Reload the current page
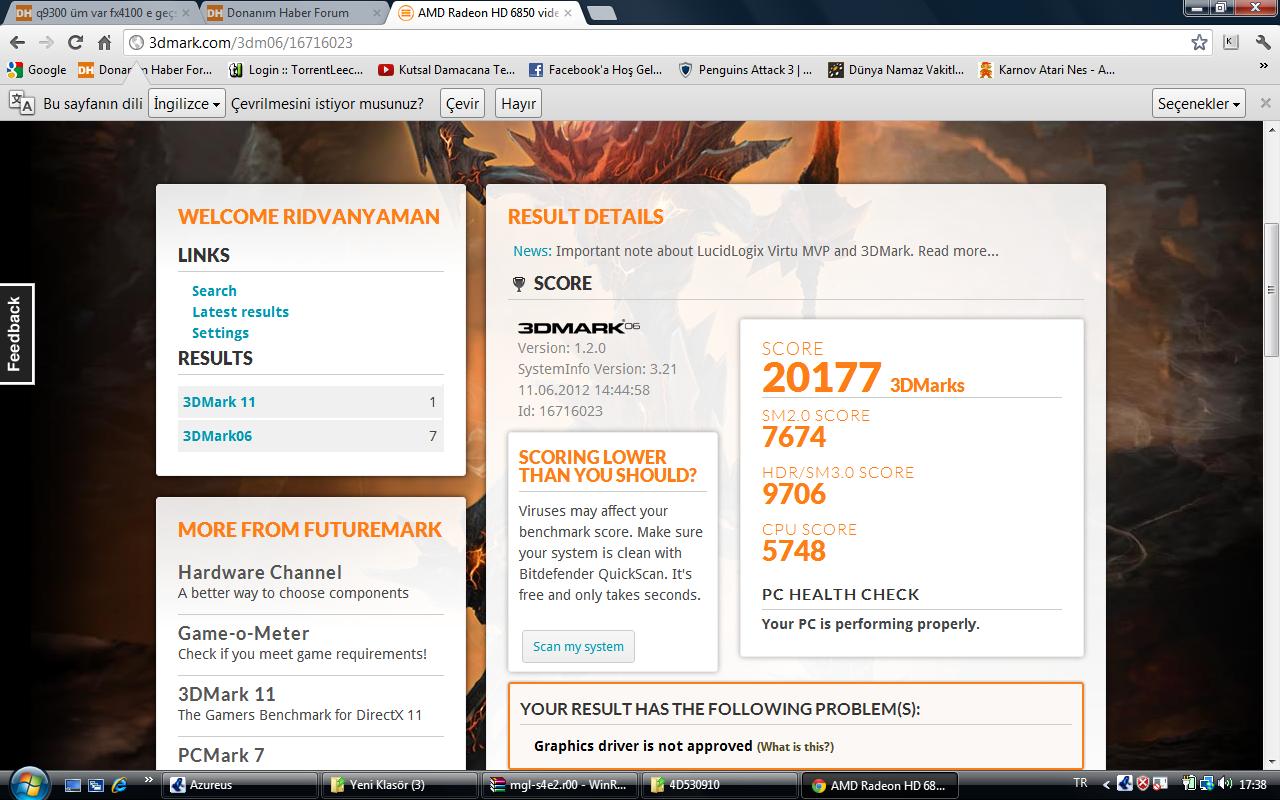 (x=75, y=42)
